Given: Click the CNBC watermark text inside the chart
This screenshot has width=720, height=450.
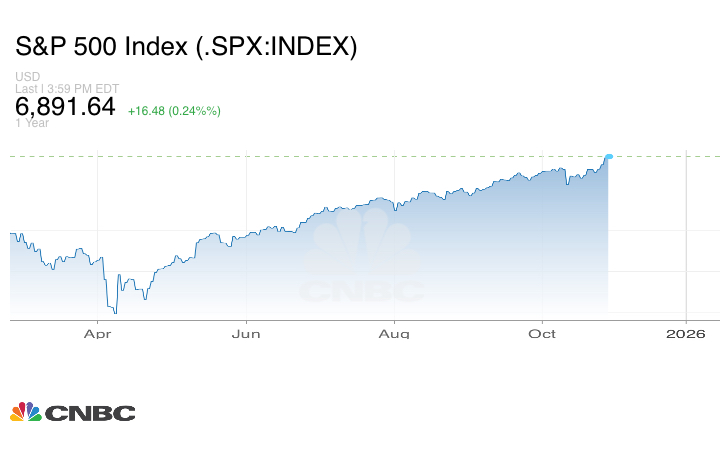Looking at the screenshot, I should [x=361, y=292].
